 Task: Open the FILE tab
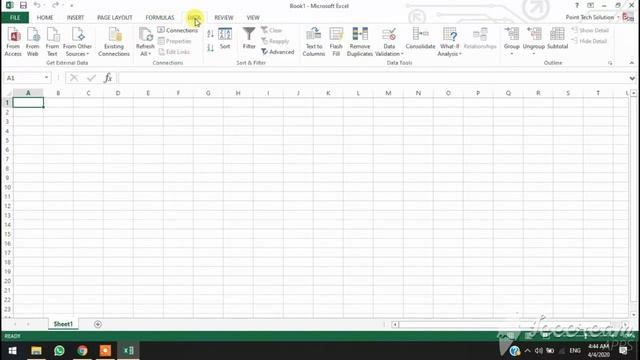coord(15,18)
